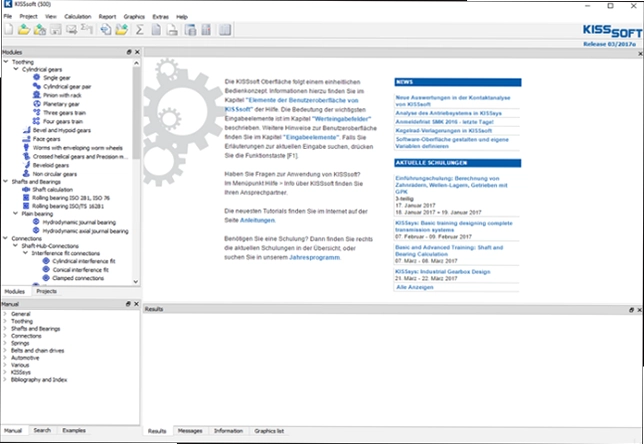Open the File menu
This screenshot has width=644, height=444.
(8, 17)
